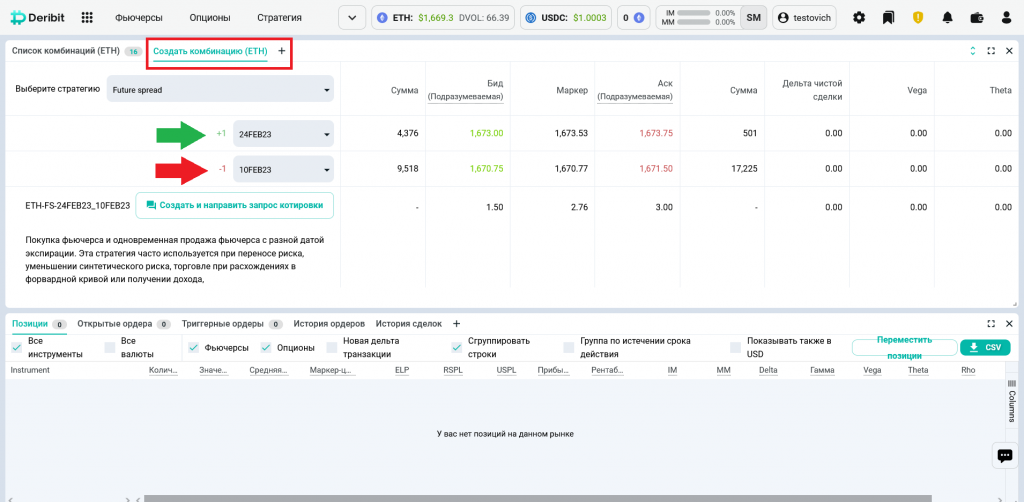Expand the 10FEB23 expiry dropdown
Screen dimensions: 1024x502
(283, 170)
